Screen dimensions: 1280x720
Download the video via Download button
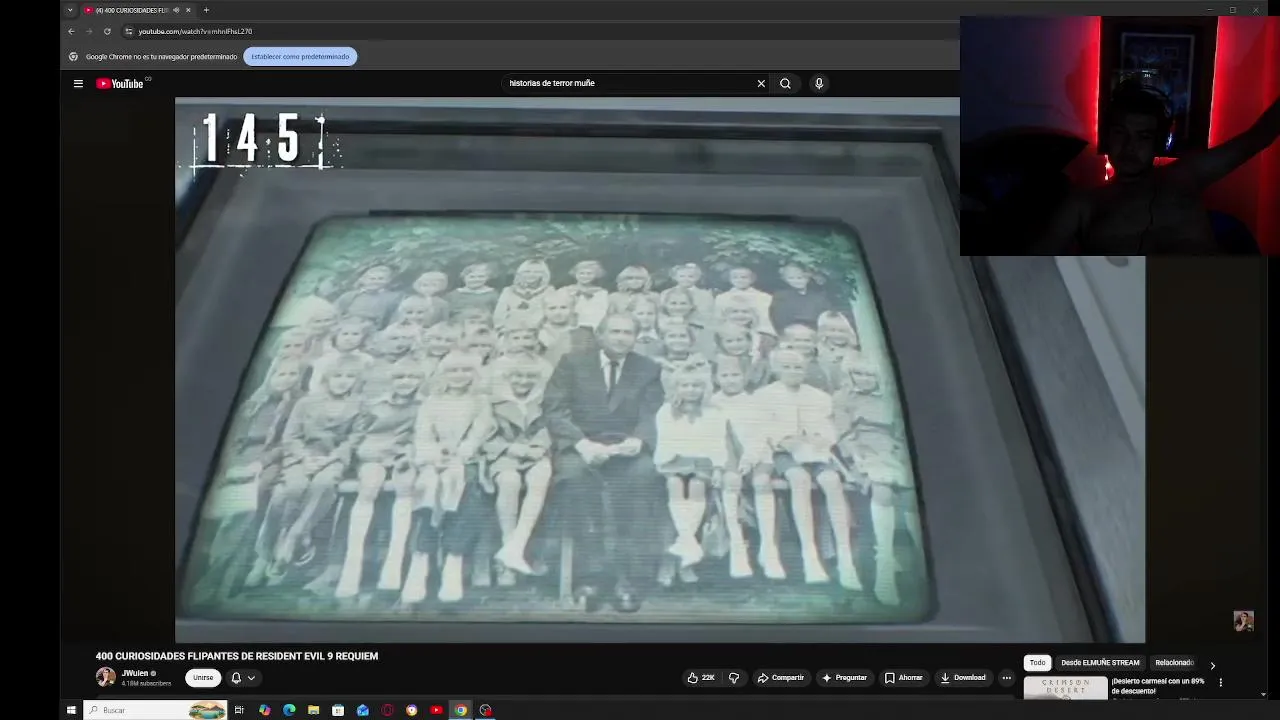point(963,678)
